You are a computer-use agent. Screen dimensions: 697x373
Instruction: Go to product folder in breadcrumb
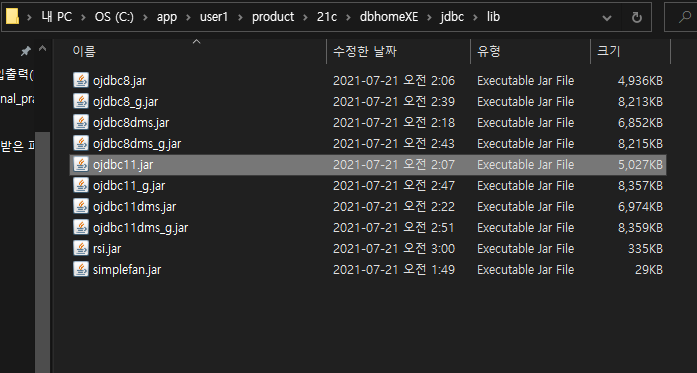273,17
